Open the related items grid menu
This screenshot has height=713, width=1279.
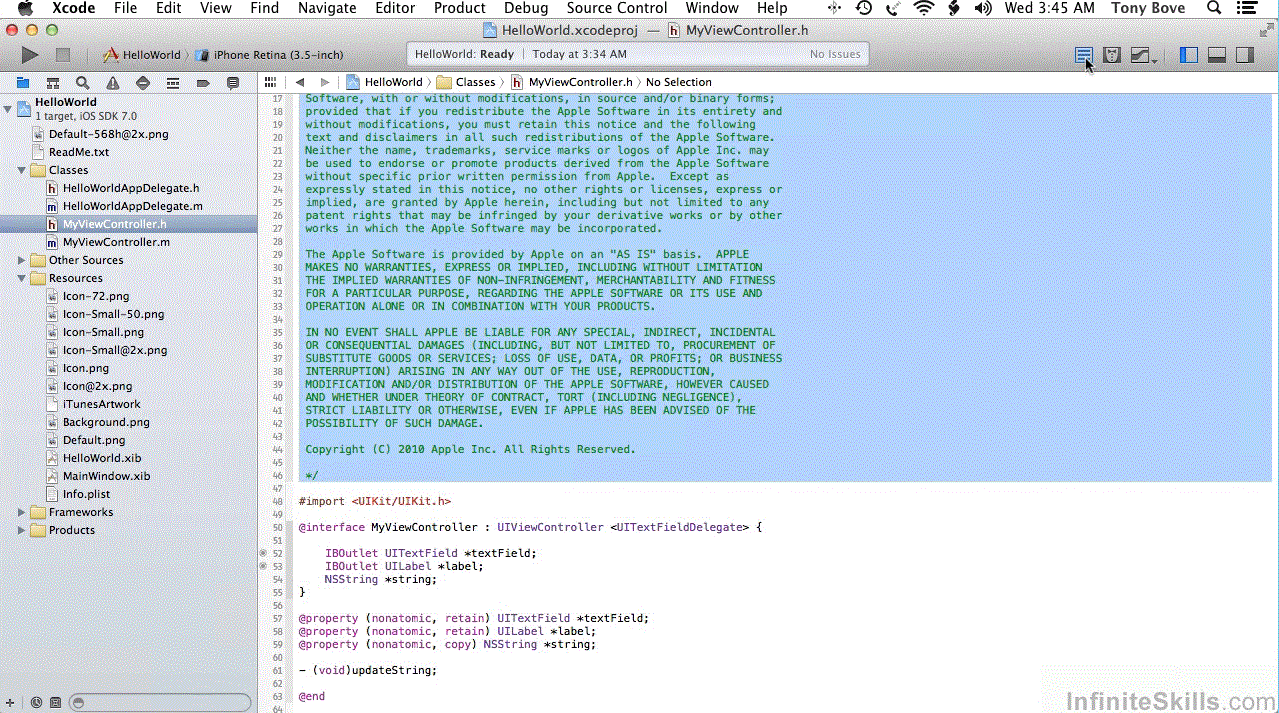pos(270,82)
